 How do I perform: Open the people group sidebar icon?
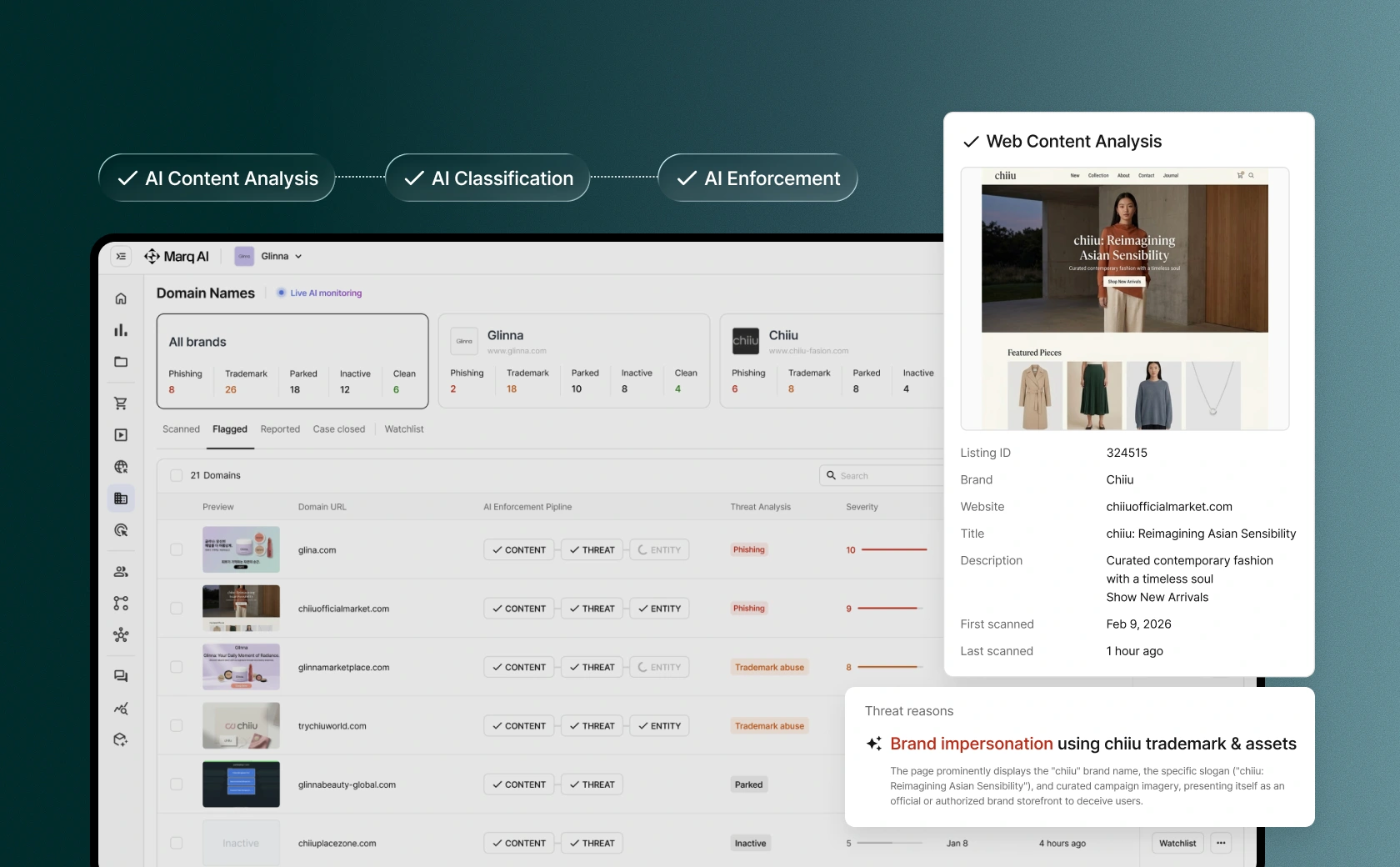121,572
